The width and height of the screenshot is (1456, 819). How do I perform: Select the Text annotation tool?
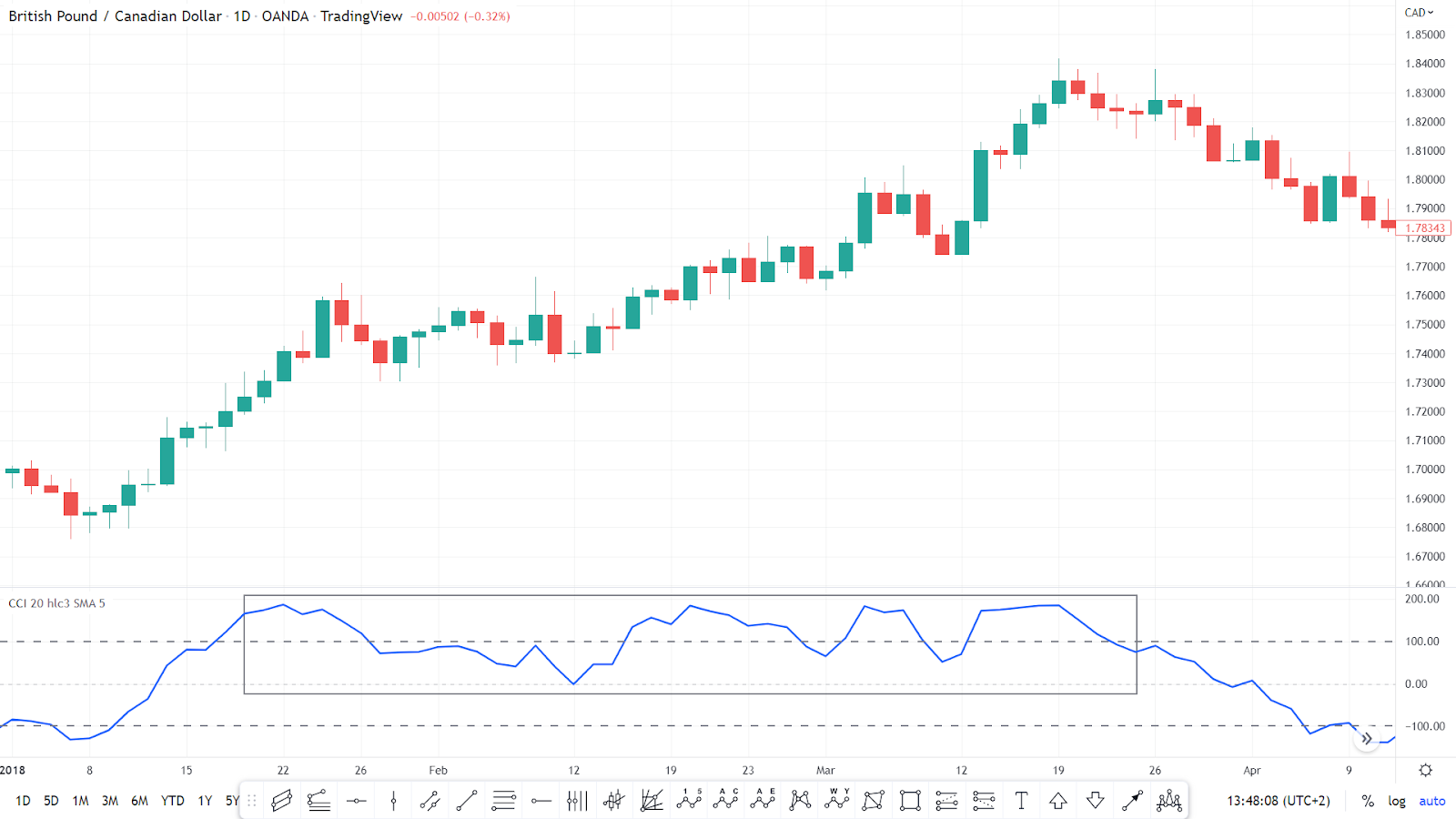coord(1021,801)
